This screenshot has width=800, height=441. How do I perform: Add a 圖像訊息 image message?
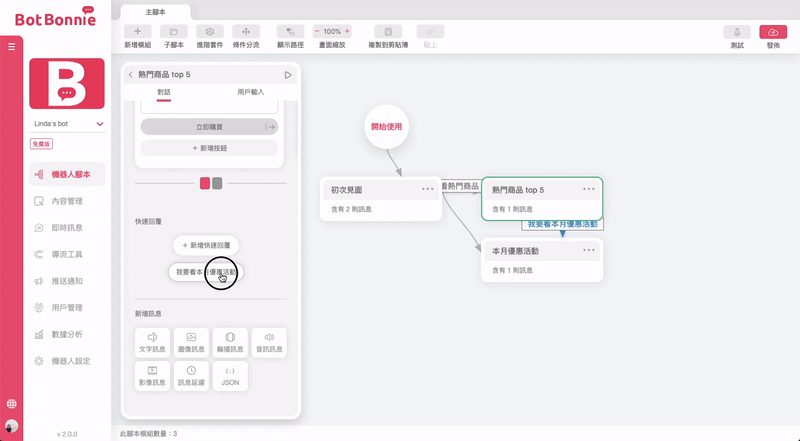point(191,342)
